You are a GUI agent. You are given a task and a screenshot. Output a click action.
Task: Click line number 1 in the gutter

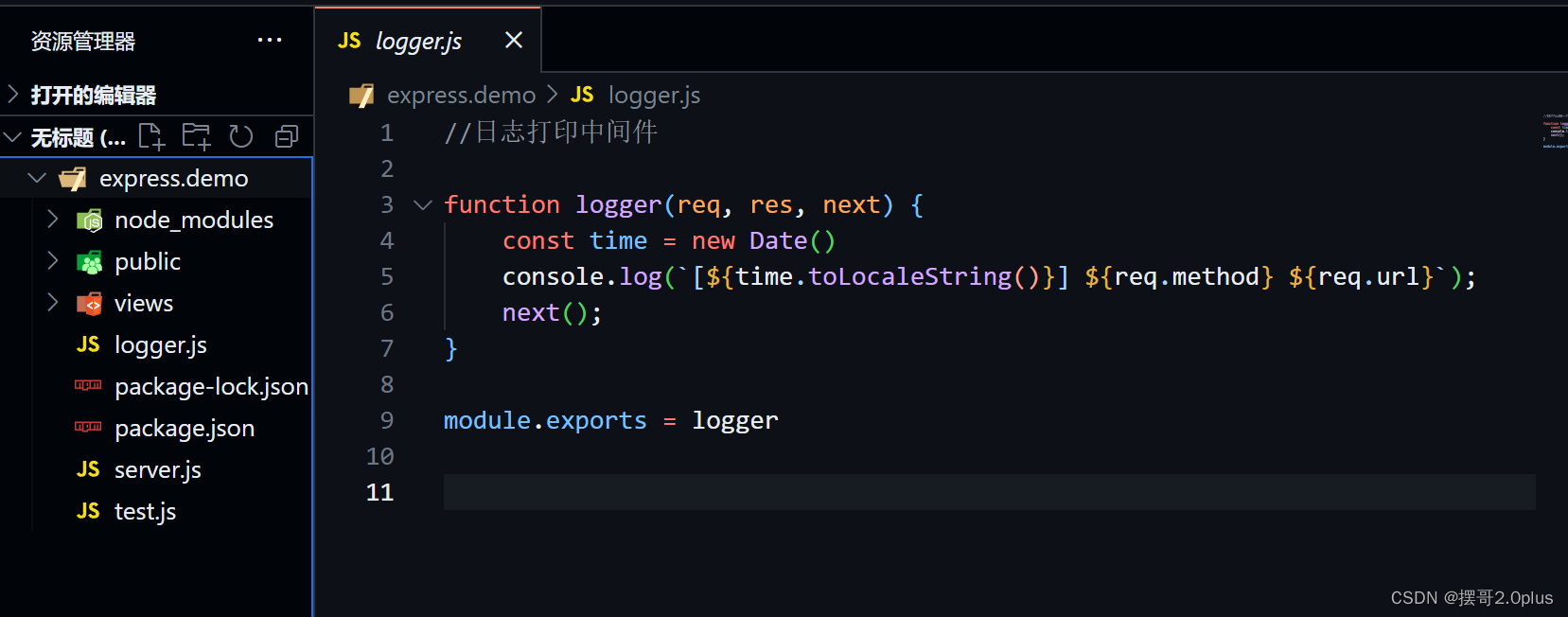click(x=387, y=132)
